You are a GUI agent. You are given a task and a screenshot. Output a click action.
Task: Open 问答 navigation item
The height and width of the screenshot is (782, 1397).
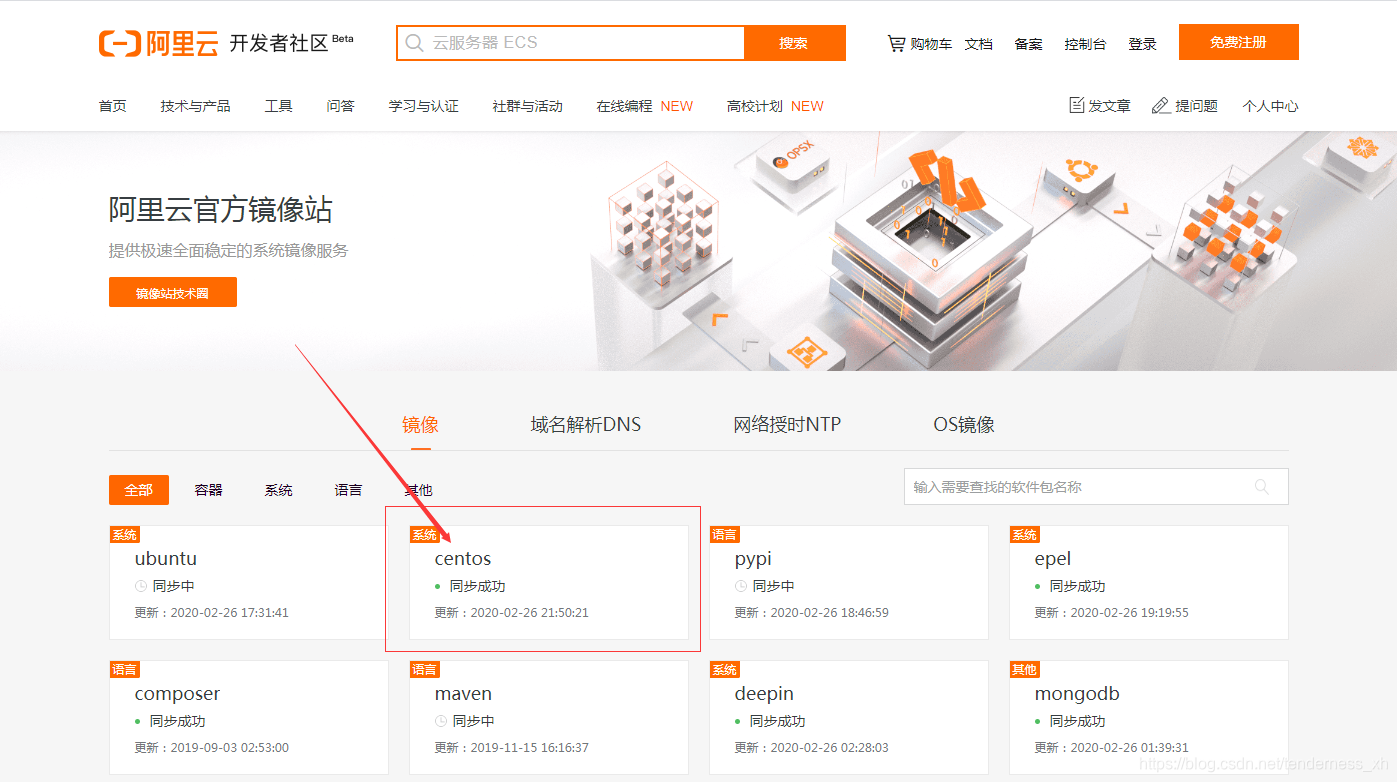[340, 106]
